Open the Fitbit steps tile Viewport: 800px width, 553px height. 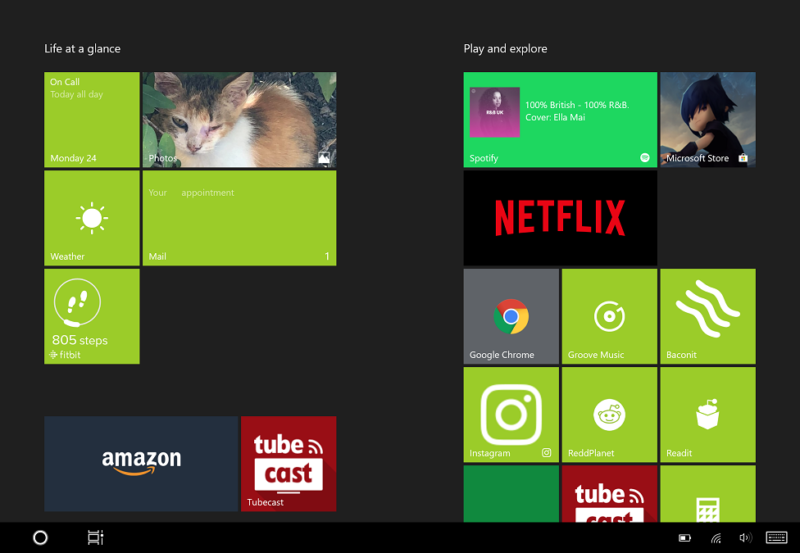point(92,316)
